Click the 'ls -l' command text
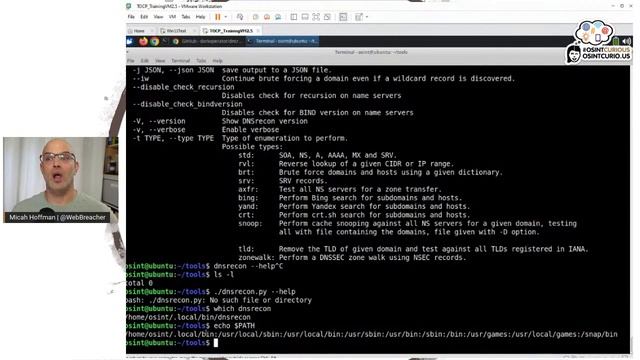Image resolution: width=640 pixels, height=360 pixels. (224, 274)
